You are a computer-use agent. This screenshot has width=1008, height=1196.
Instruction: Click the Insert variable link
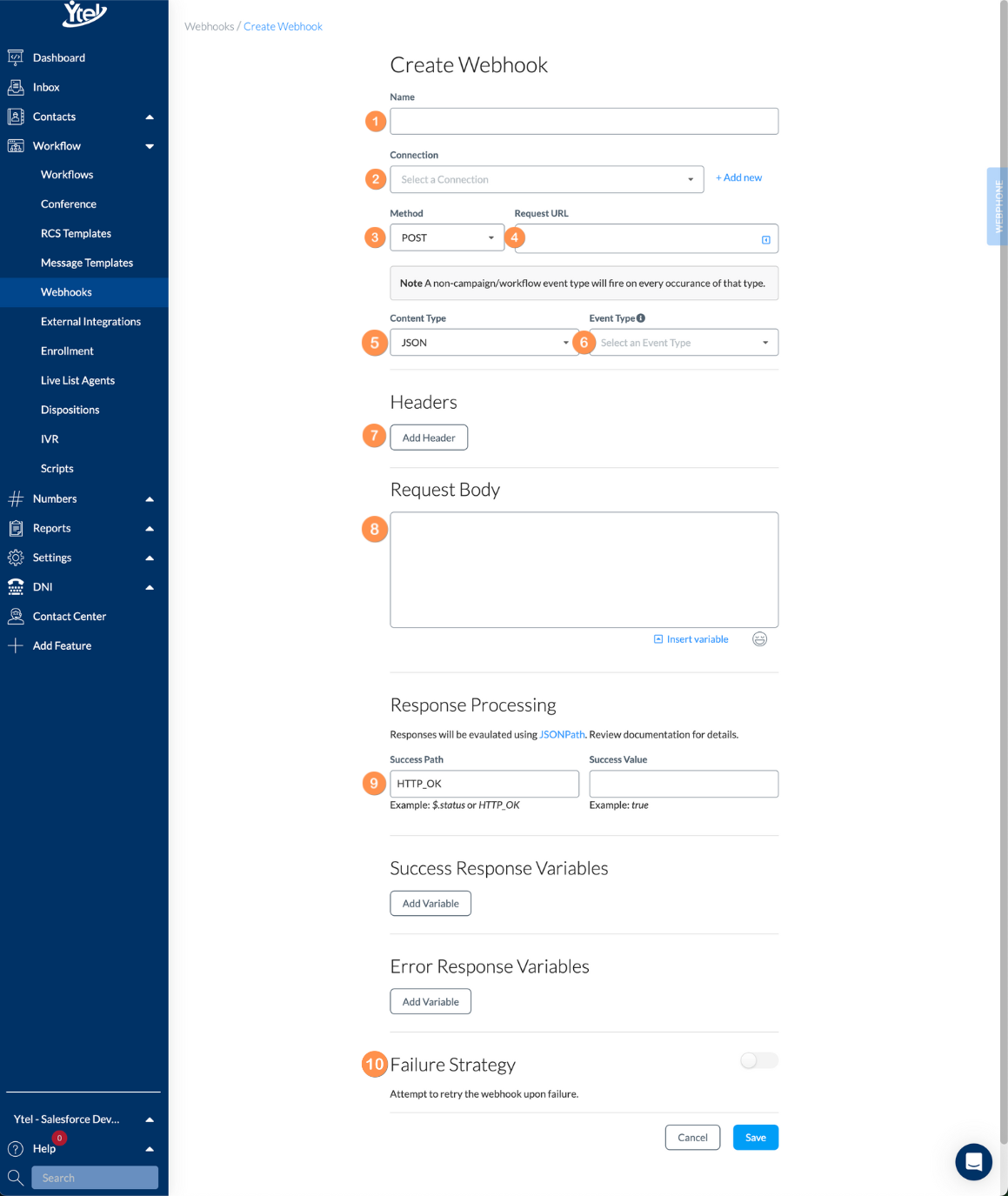[691, 639]
